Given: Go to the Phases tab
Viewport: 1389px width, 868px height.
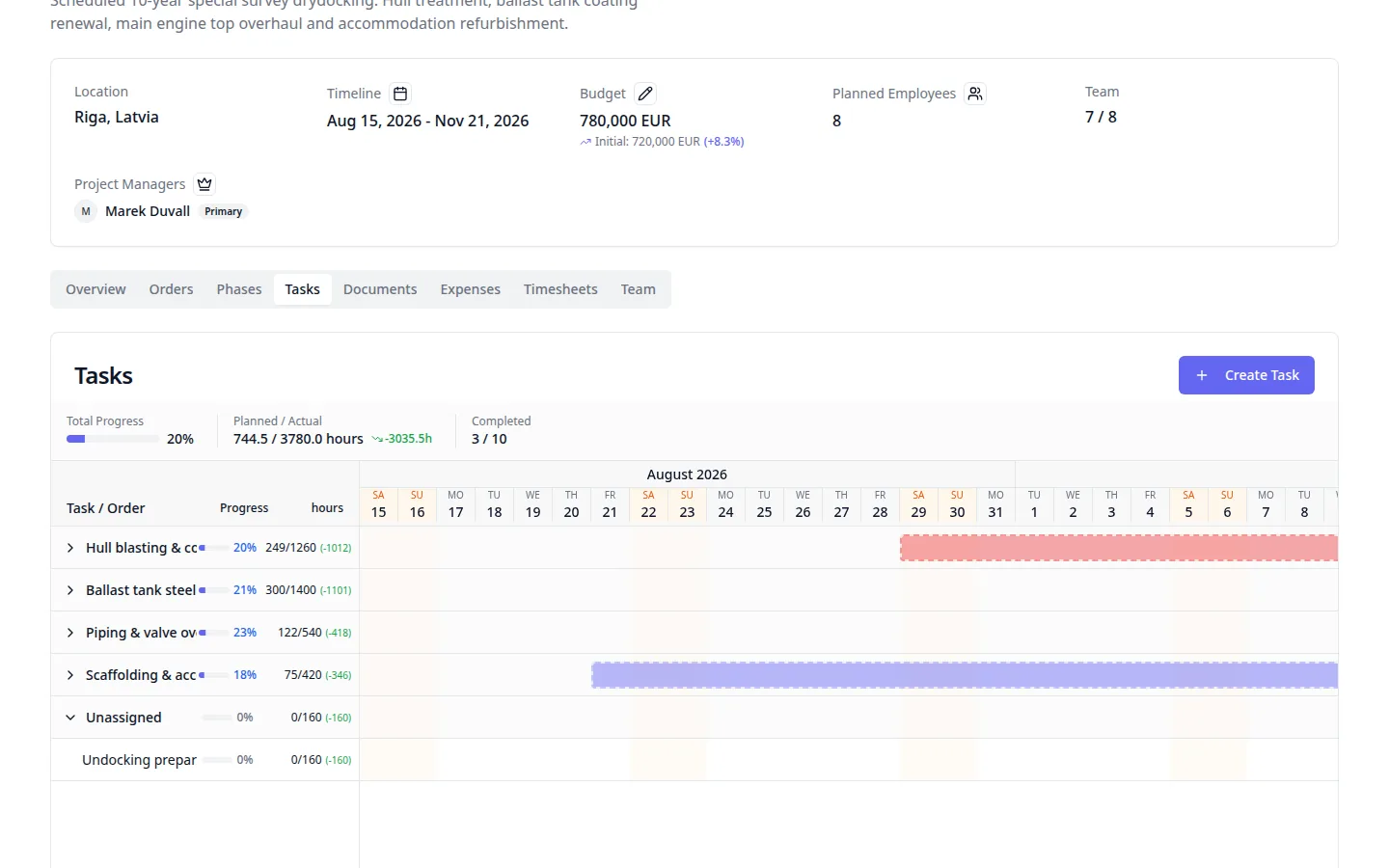Looking at the screenshot, I should click(x=239, y=289).
